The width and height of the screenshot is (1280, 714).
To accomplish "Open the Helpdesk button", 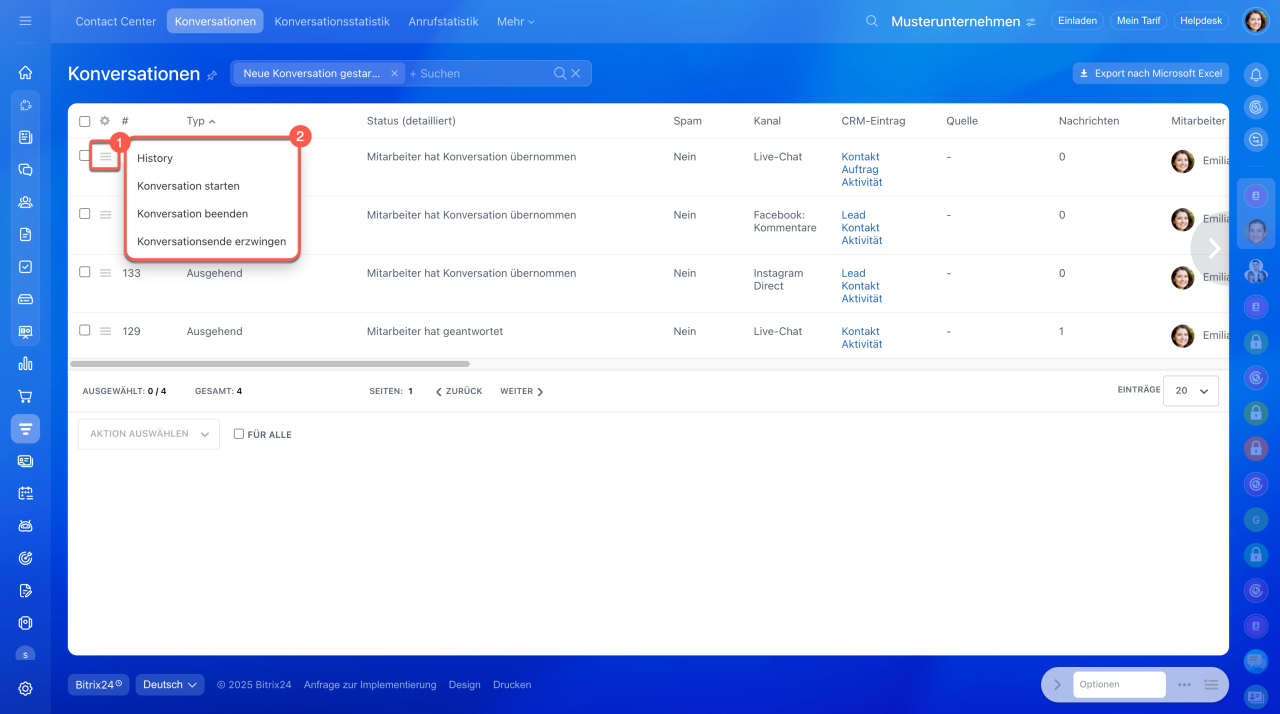I will tap(1201, 21).
